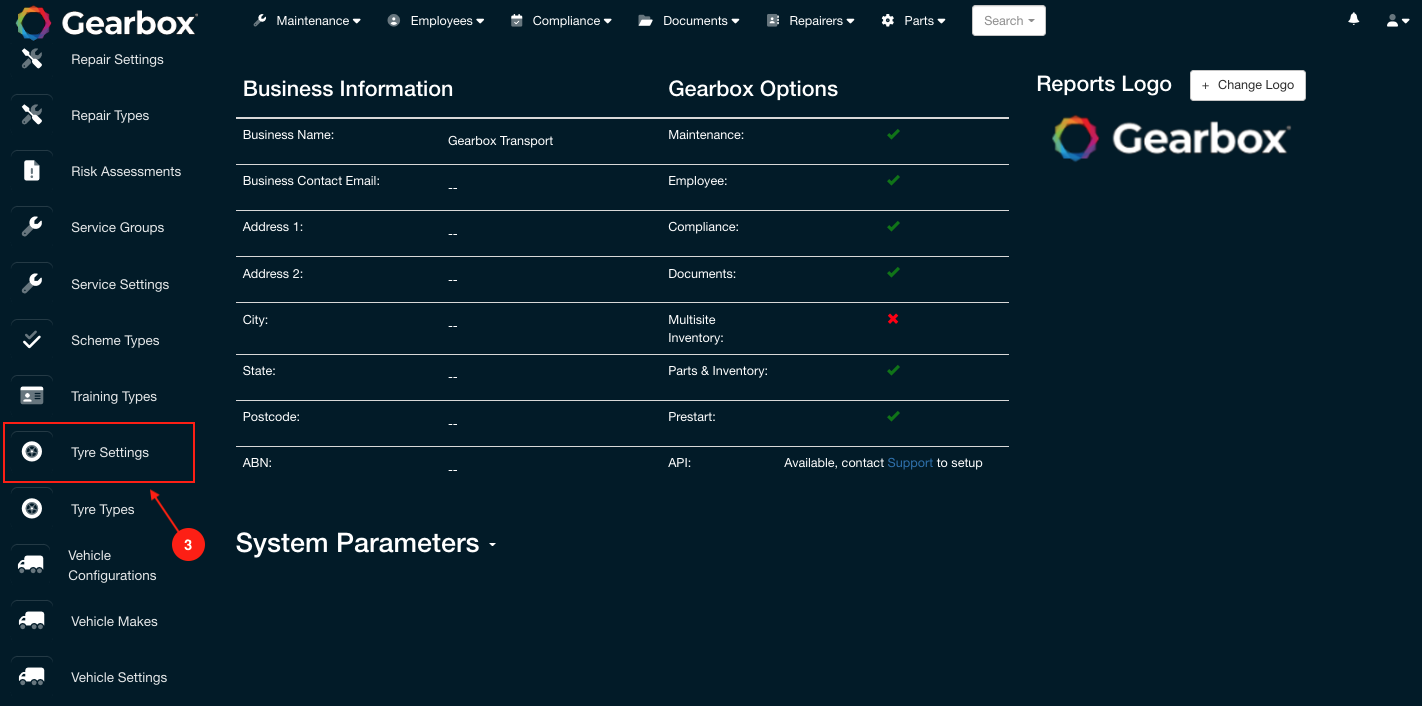The width and height of the screenshot is (1422, 706).
Task: Click the Prestart option green checkmark
Action: point(893,416)
